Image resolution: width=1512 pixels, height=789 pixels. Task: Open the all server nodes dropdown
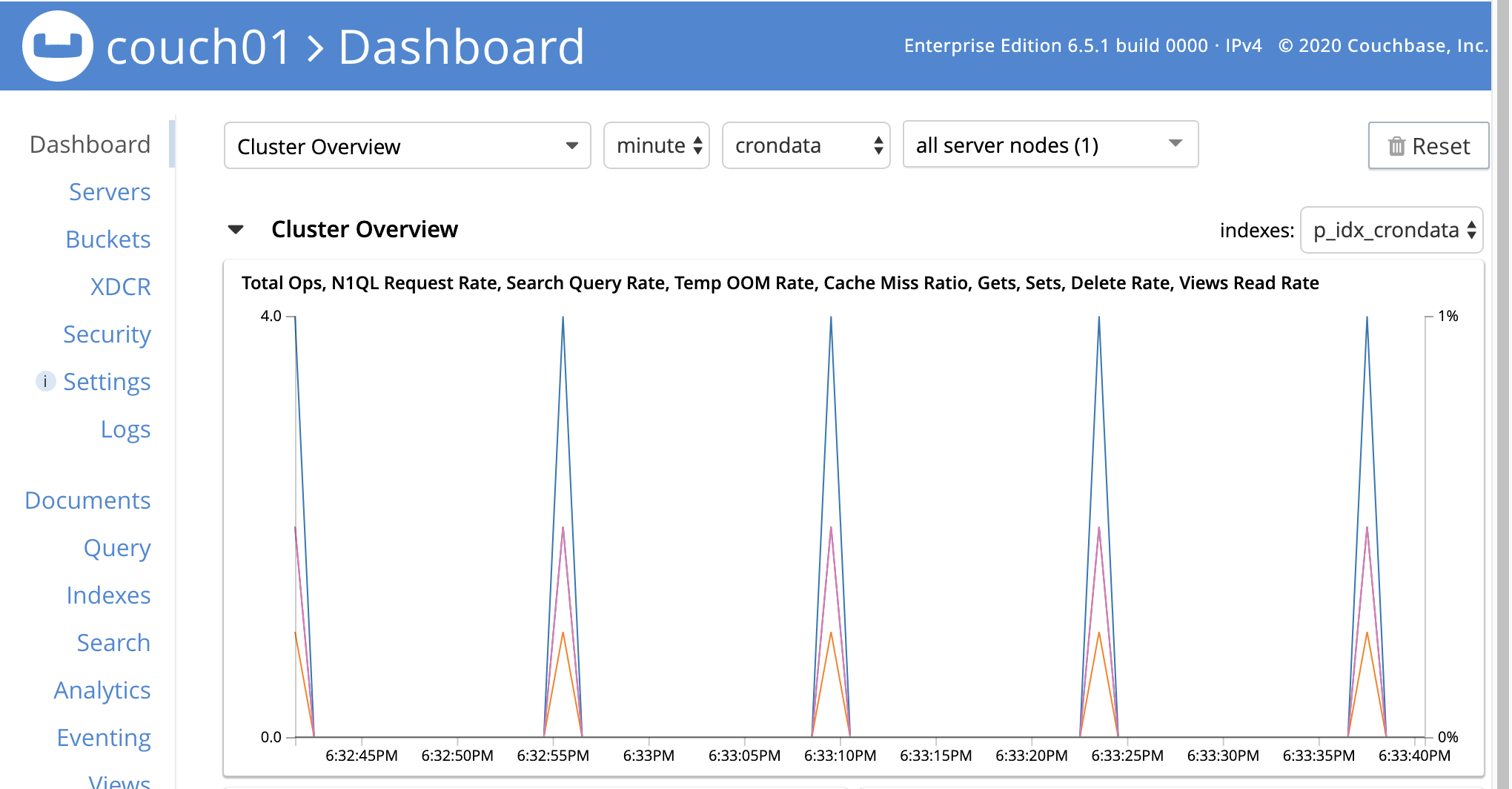1050,145
